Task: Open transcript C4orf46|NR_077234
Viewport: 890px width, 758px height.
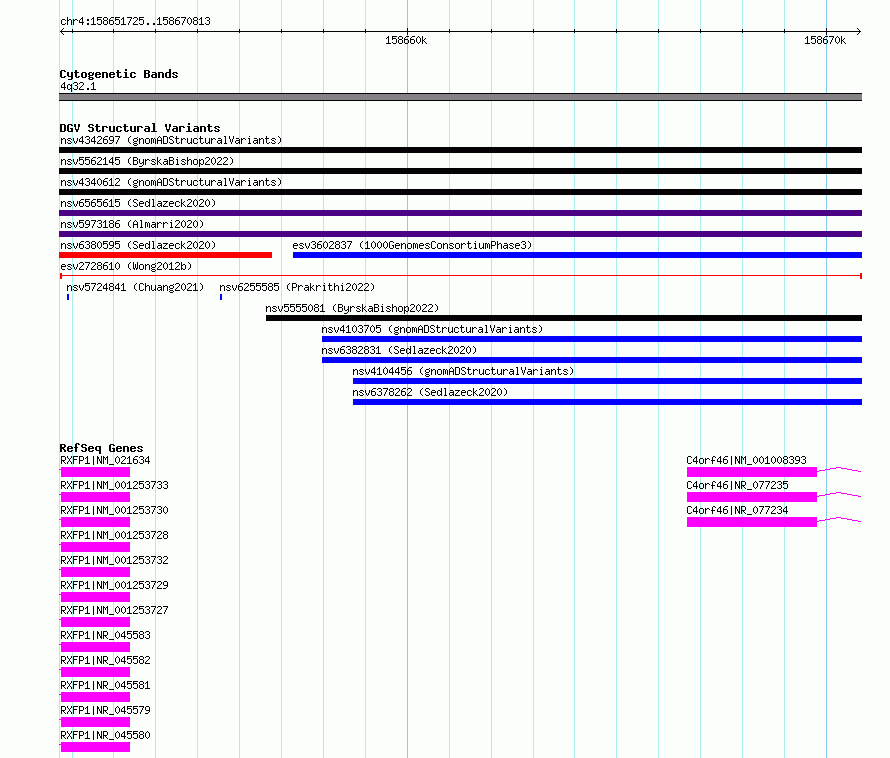Action: click(737, 510)
